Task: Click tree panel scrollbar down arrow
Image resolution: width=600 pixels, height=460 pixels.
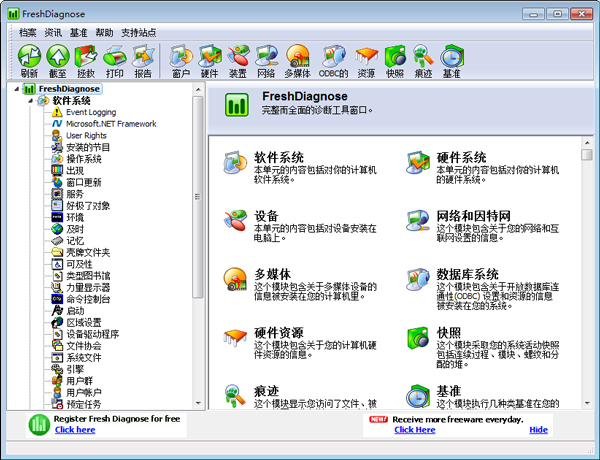Action: tap(198, 403)
